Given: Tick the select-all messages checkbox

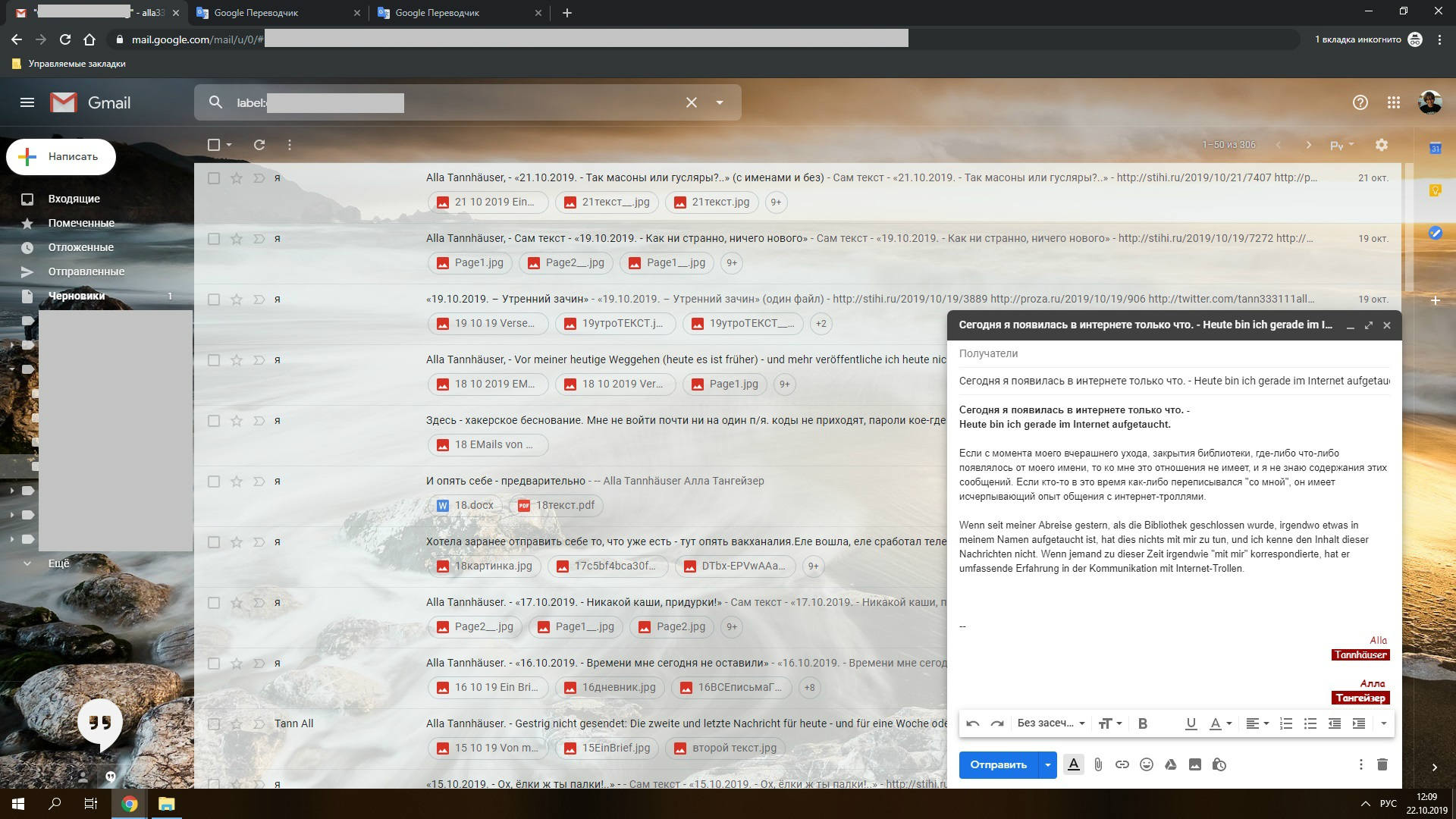Looking at the screenshot, I should pyautogui.click(x=214, y=145).
